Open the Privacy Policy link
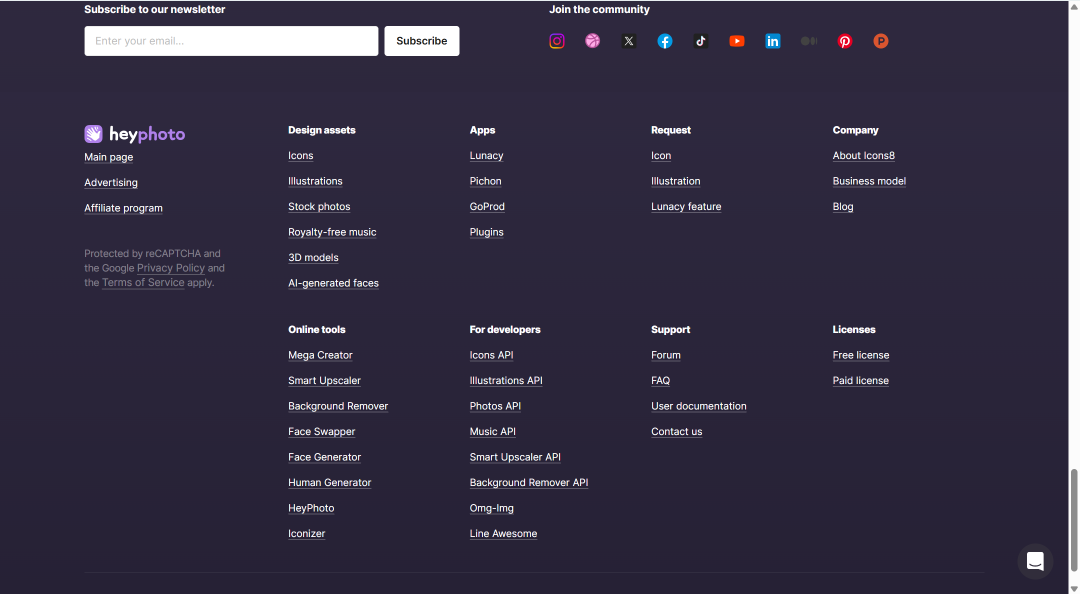 tap(171, 268)
